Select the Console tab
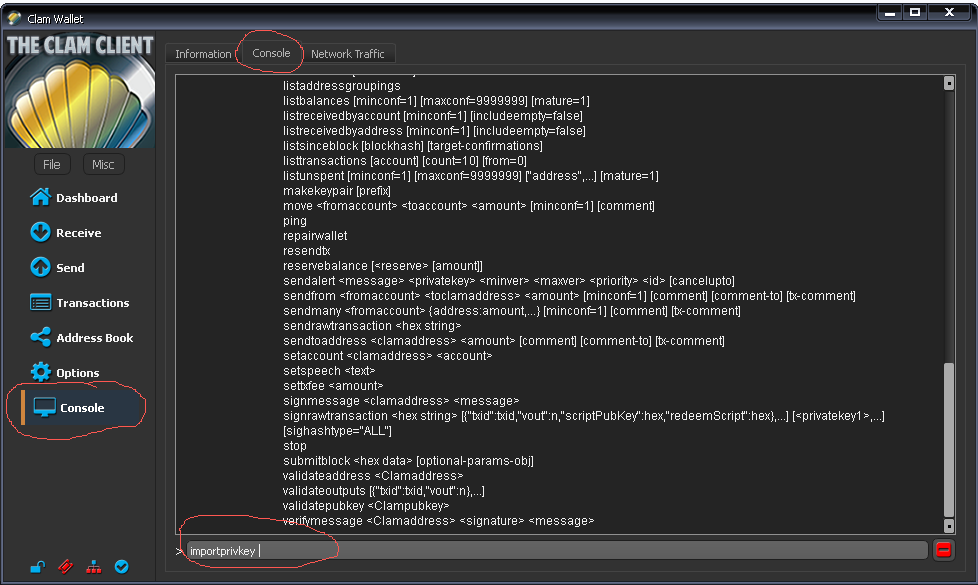Screen dimensions: 978x585 tap(271, 53)
